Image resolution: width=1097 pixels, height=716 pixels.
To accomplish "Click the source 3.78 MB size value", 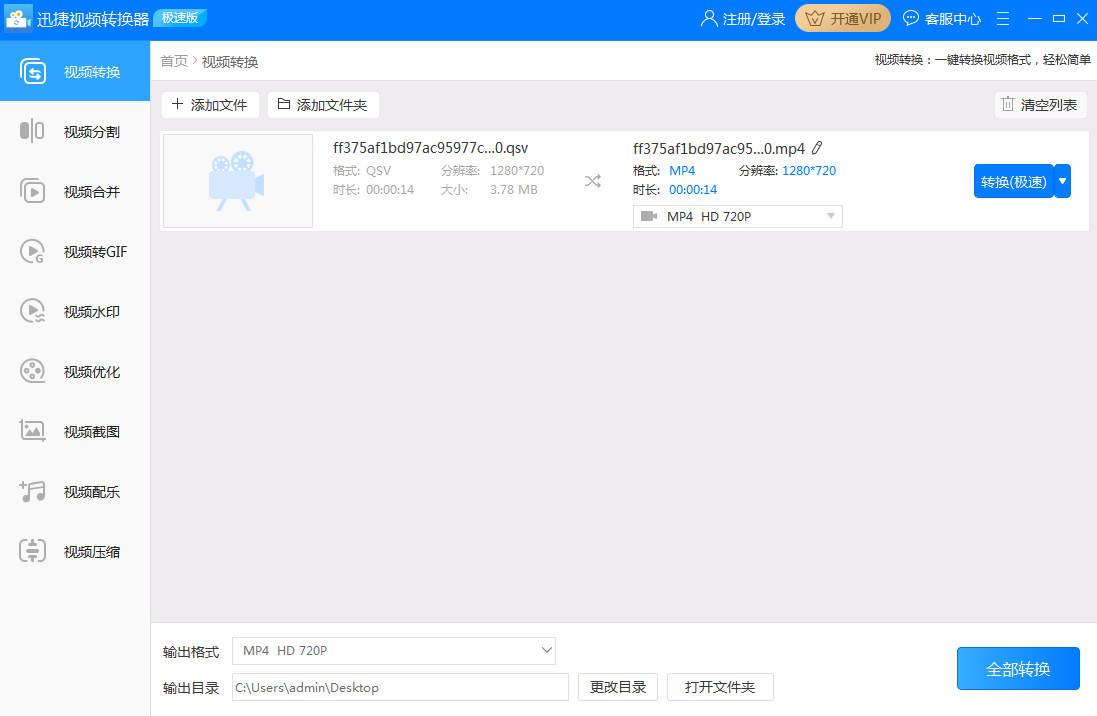I will (x=514, y=190).
